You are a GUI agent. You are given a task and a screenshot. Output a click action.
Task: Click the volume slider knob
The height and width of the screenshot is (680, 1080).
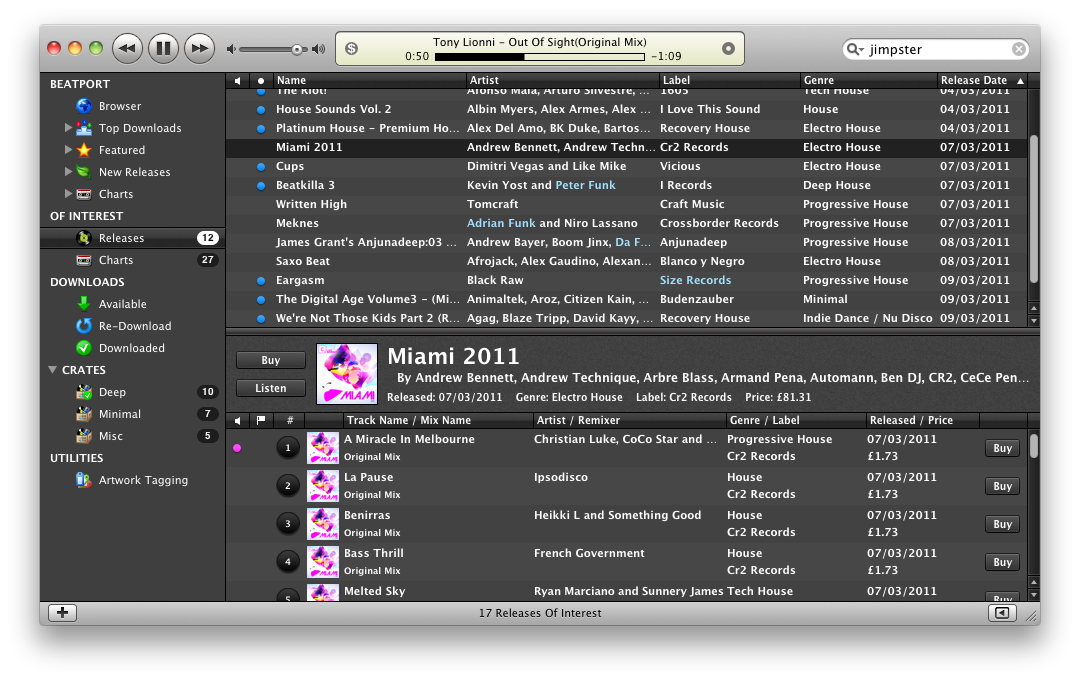pyautogui.click(x=297, y=49)
